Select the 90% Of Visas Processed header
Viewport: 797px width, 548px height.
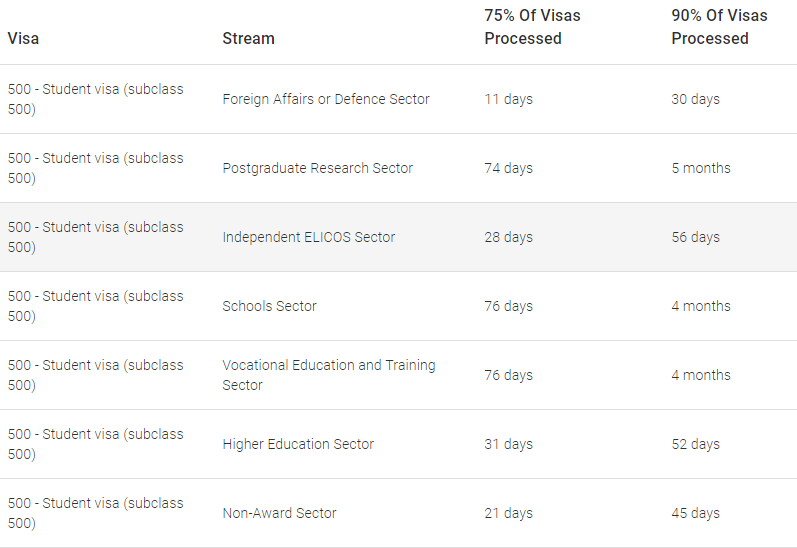[719, 27]
